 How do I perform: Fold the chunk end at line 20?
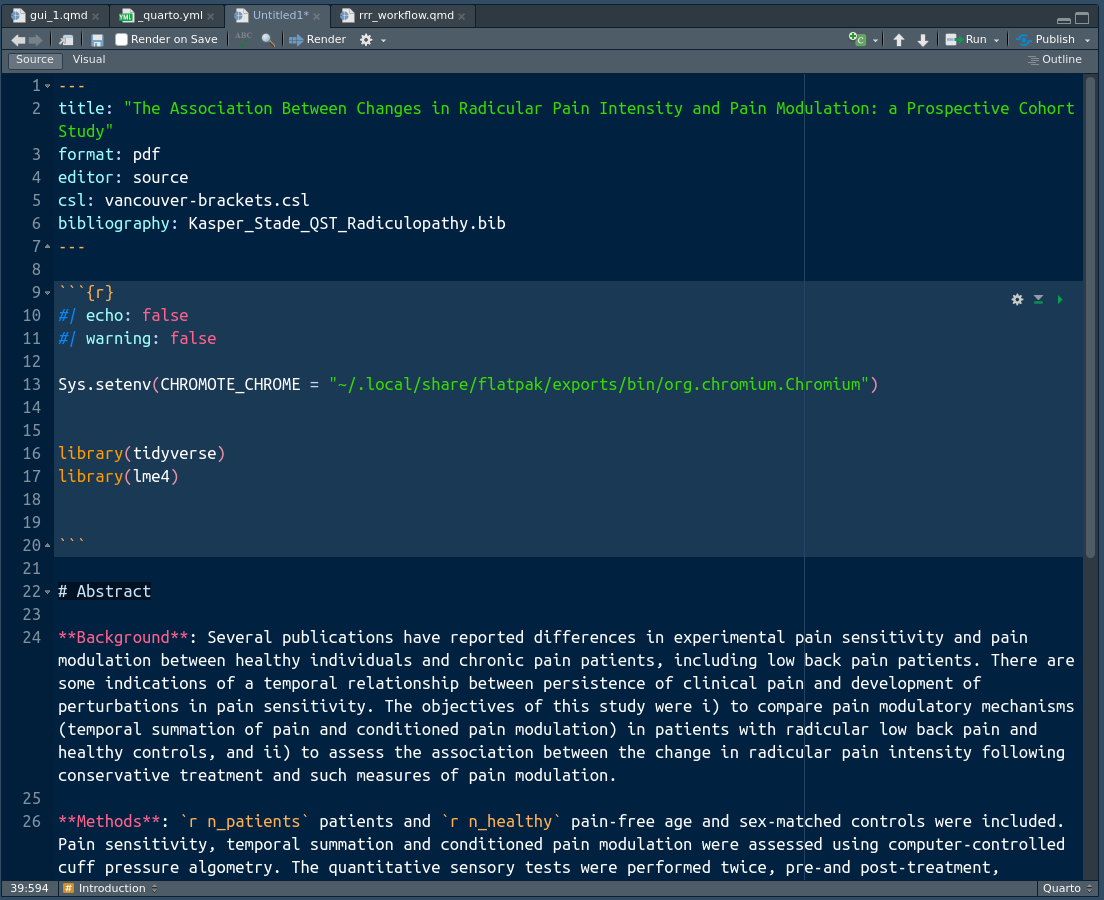(47, 545)
